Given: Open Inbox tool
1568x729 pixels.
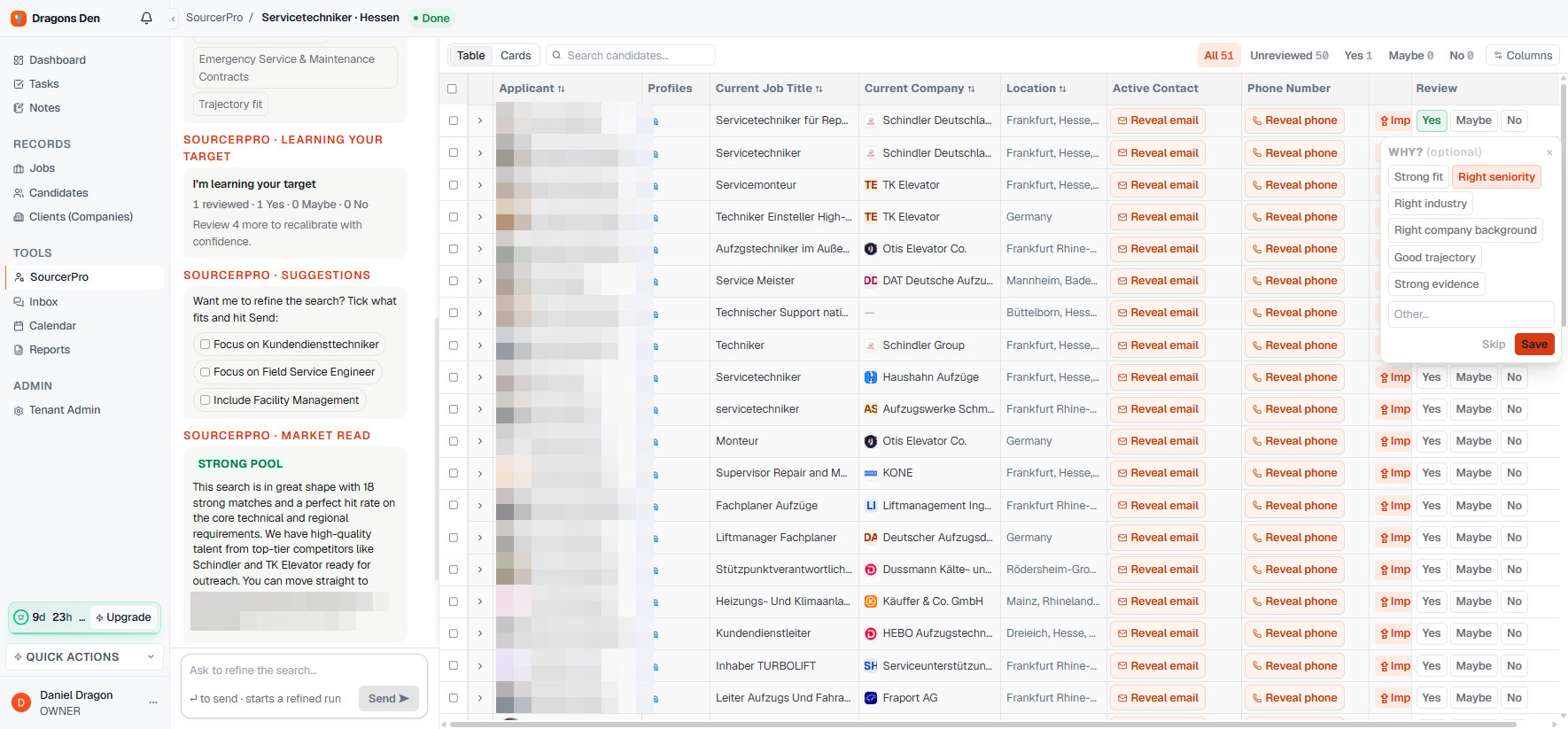Looking at the screenshot, I should 43,302.
